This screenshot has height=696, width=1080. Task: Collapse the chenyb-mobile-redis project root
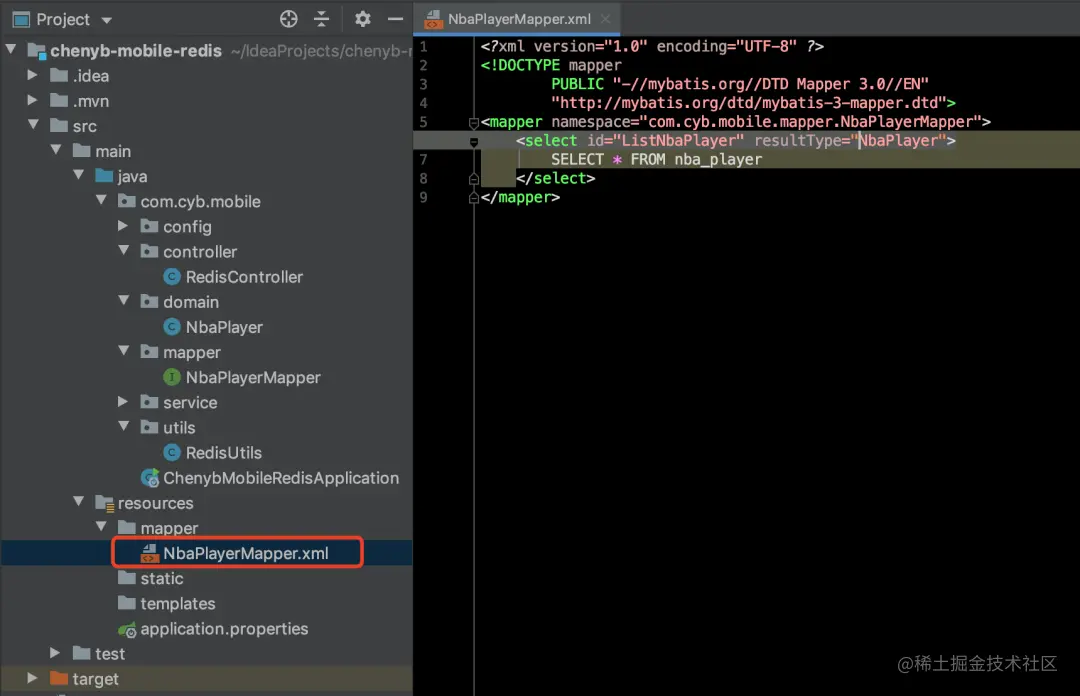coord(11,49)
